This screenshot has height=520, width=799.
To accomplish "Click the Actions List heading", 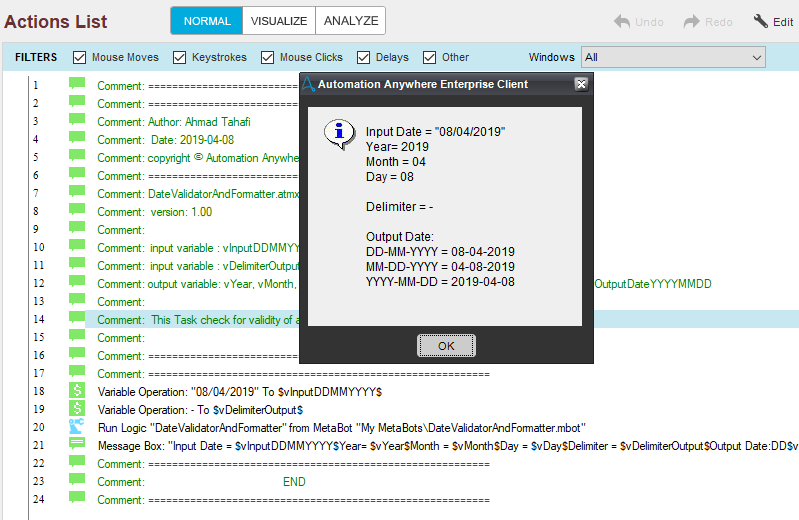I will pos(56,21).
